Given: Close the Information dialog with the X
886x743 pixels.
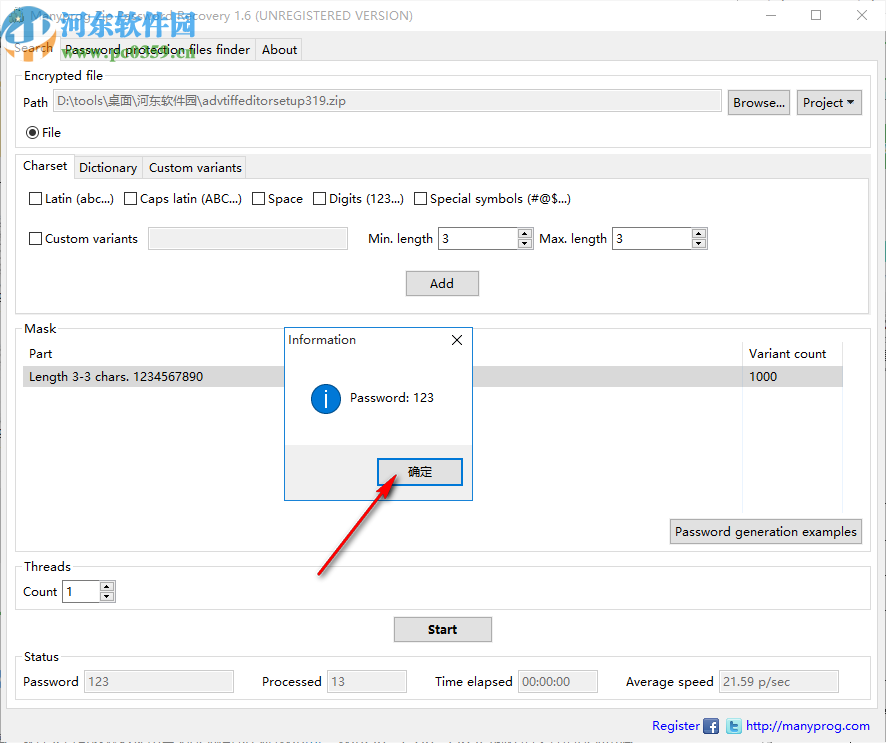Looking at the screenshot, I should (457, 340).
